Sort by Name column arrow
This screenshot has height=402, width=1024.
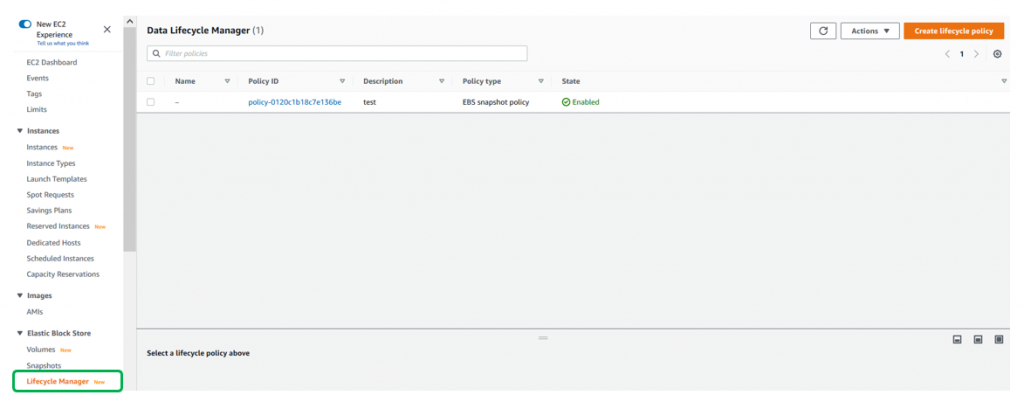tap(227, 82)
